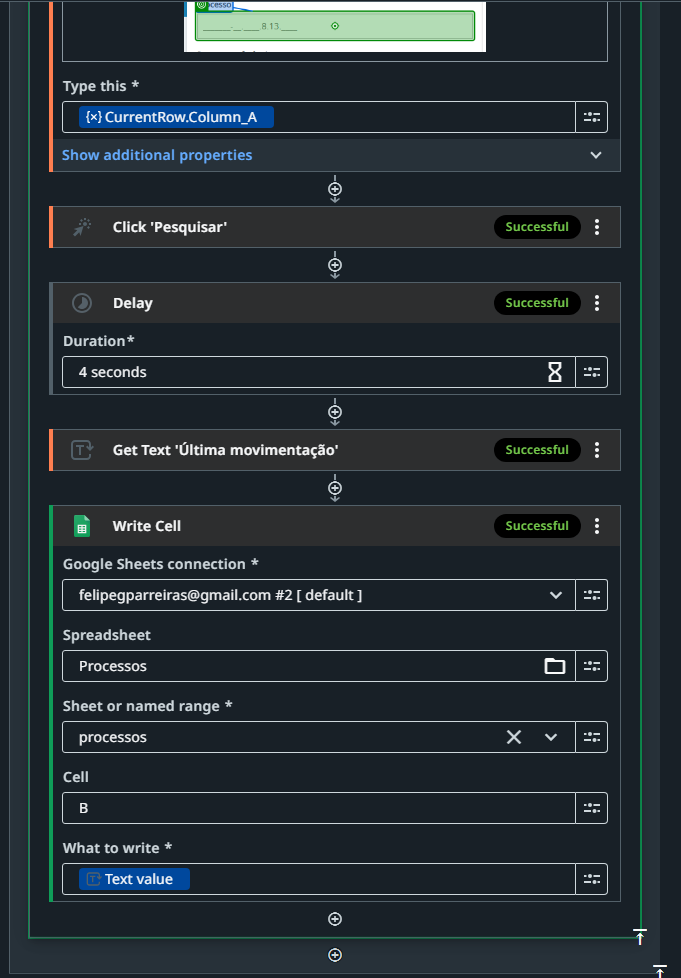Open settings slider icon beside Cell field

point(591,808)
